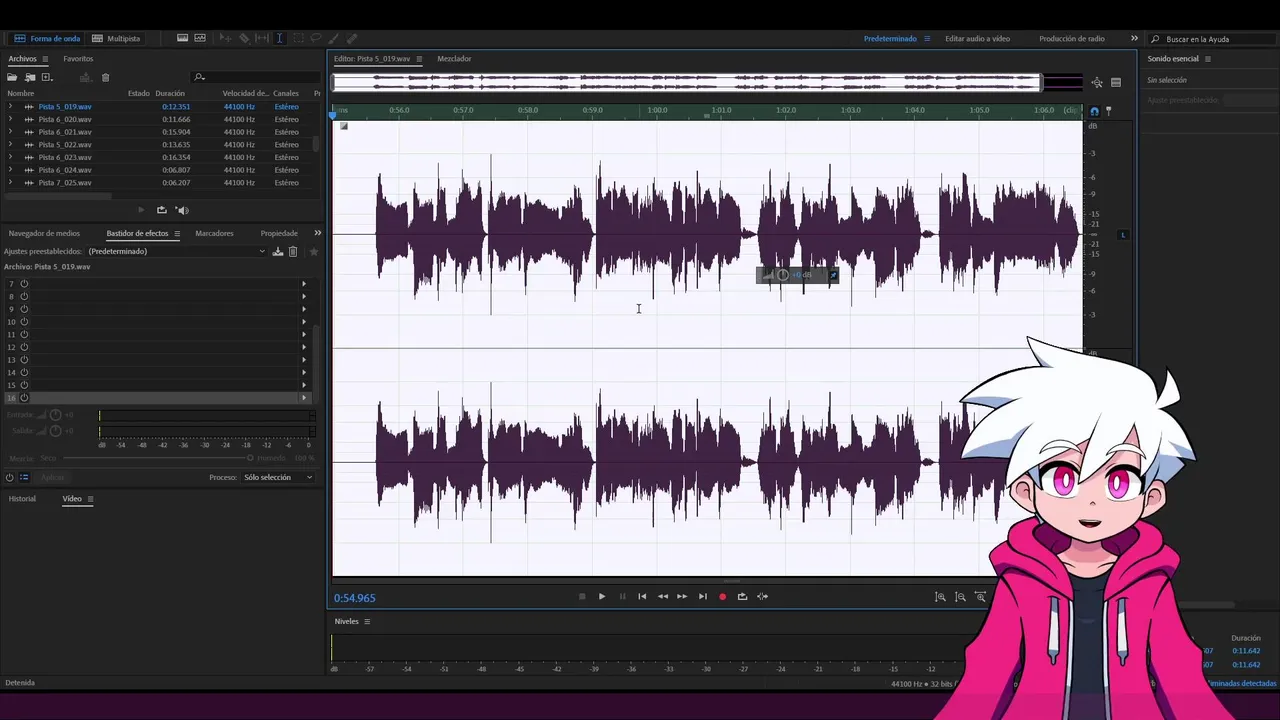Open Predeterminado workspace

point(890,39)
